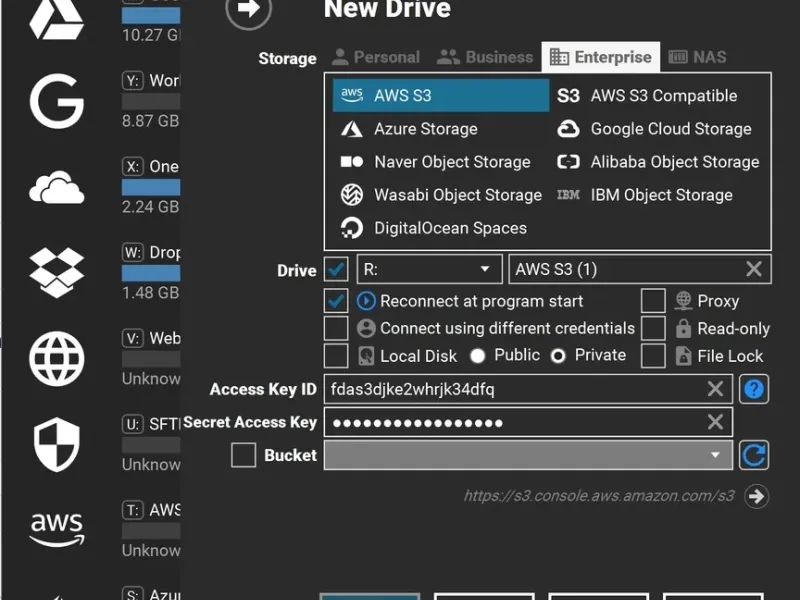Click the arrow circle beside New Drive
Image resolution: width=800 pixels, height=600 pixels.
[248, 9]
